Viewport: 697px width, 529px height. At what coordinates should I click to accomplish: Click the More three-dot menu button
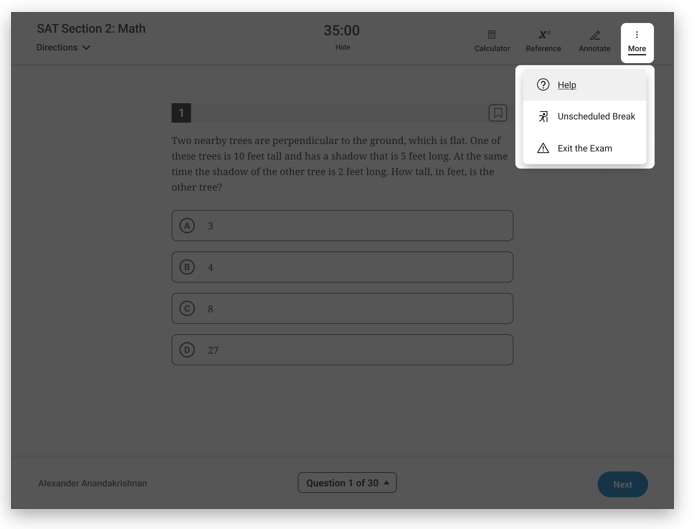[x=637, y=43]
